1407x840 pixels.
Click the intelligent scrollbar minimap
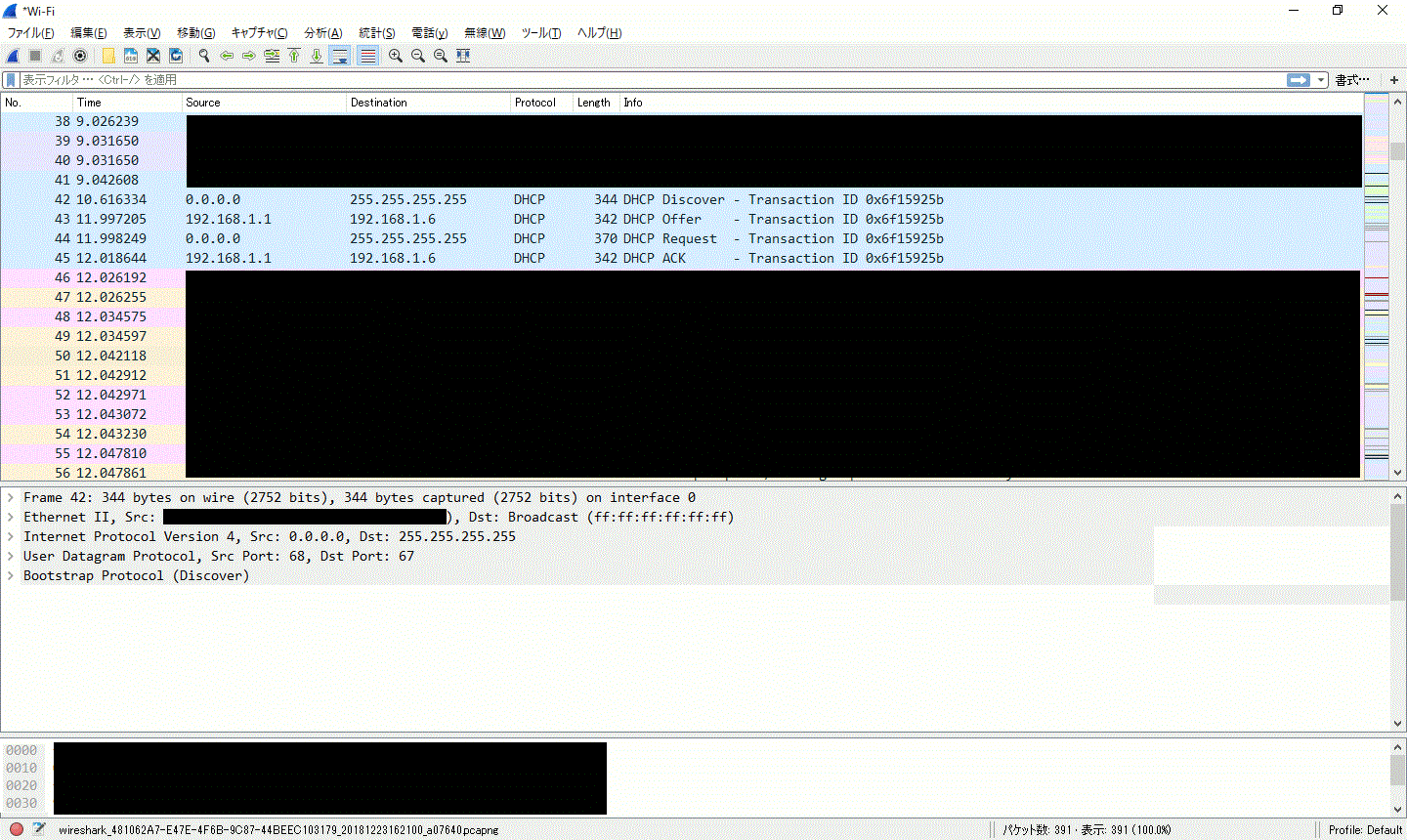1376,286
